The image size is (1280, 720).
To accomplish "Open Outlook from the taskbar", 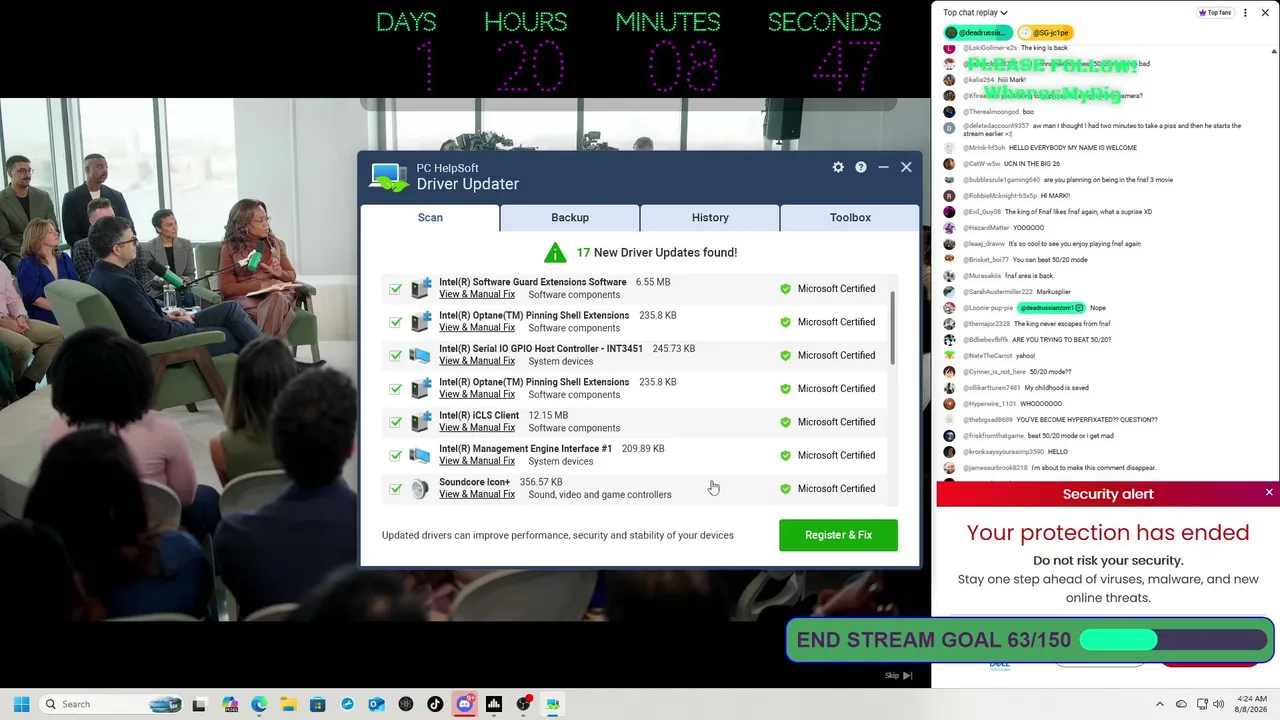I will point(376,704).
